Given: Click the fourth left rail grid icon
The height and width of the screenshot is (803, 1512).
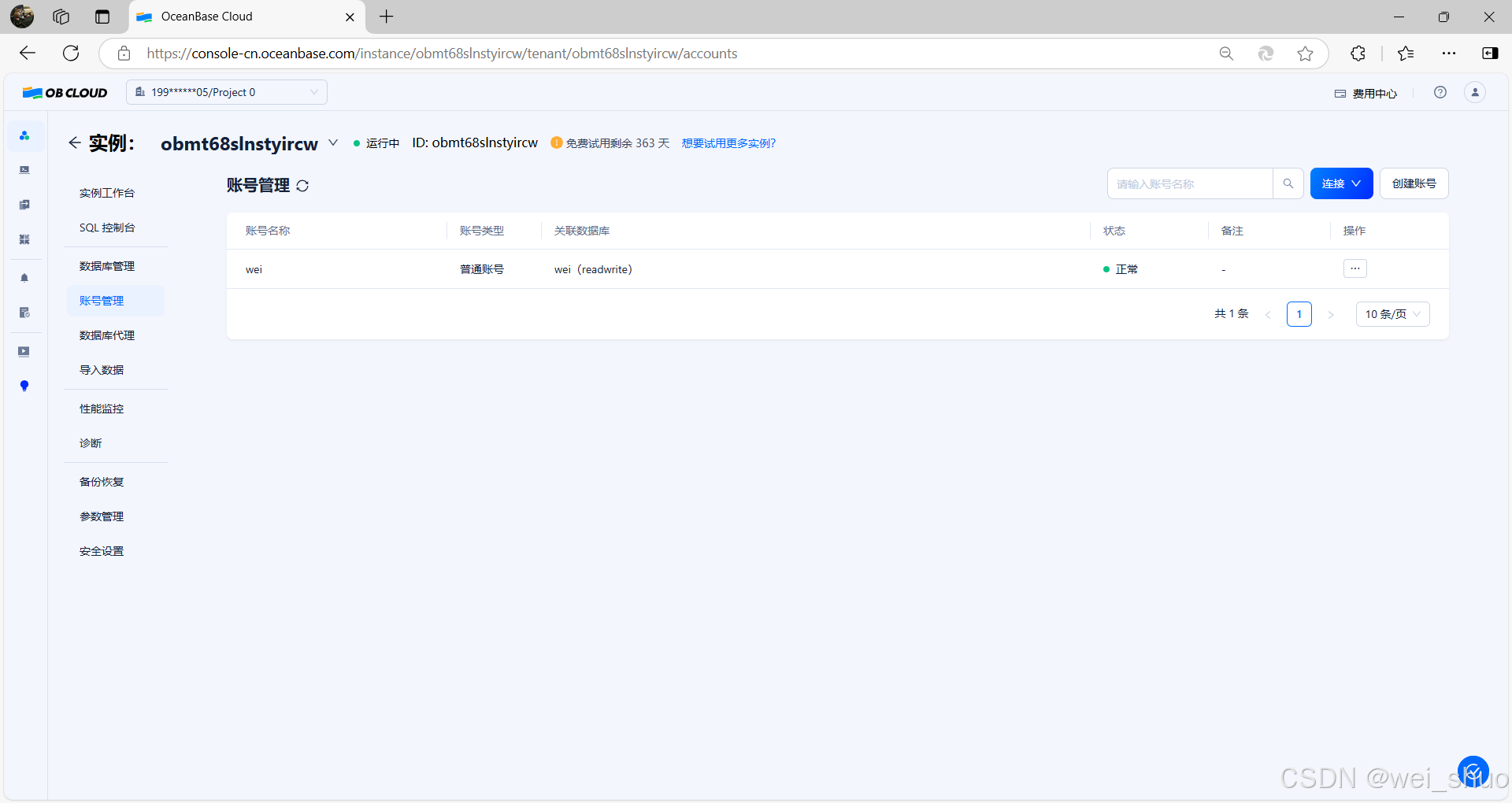Looking at the screenshot, I should [24, 239].
